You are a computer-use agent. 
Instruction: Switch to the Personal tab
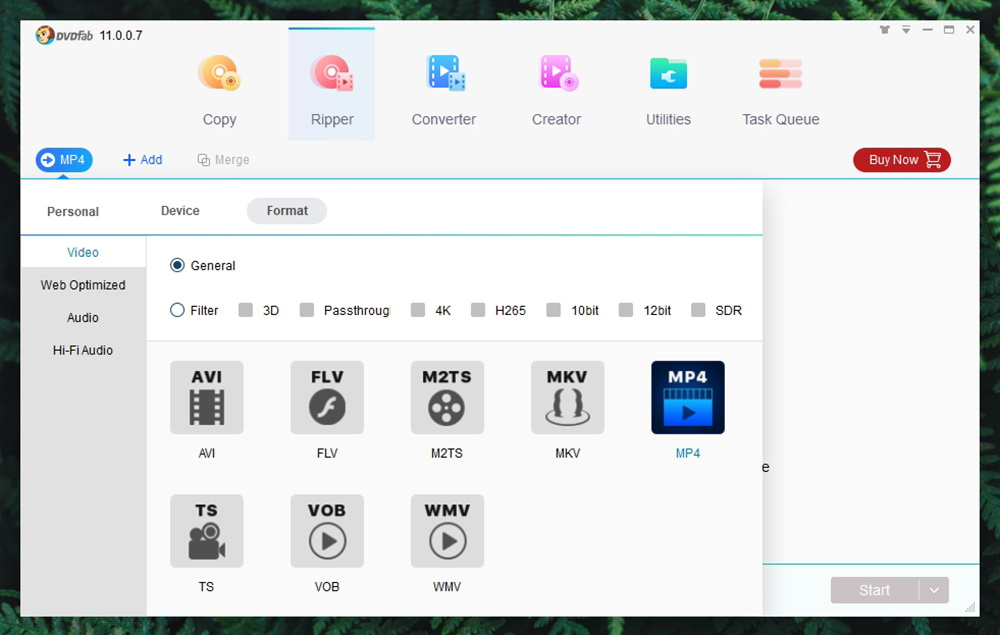73,211
